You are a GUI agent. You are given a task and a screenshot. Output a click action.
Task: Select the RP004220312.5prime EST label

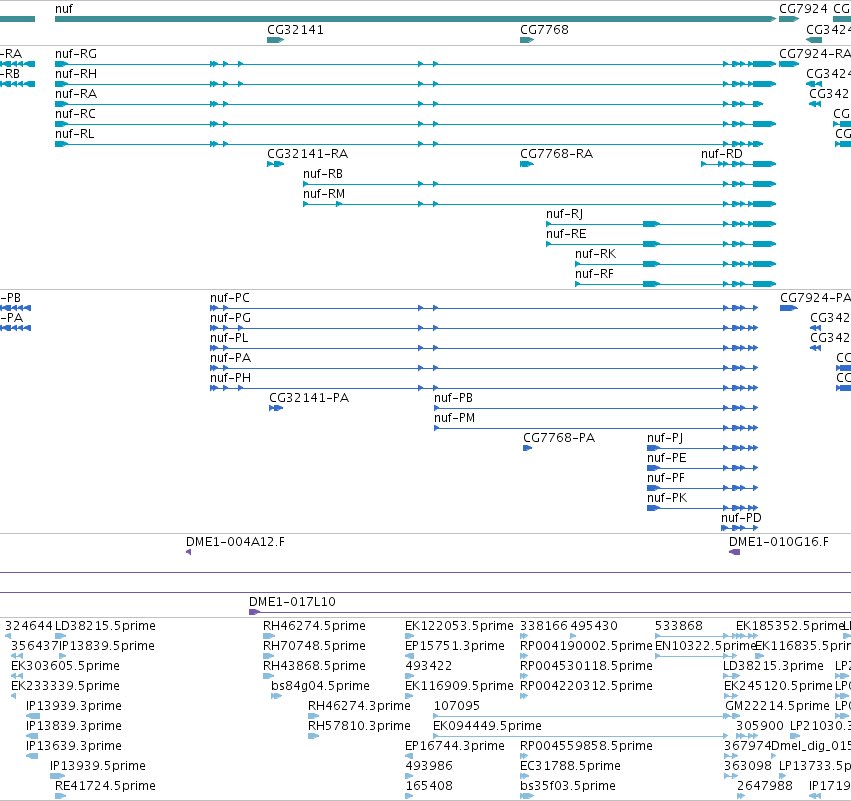tap(586, 686)
